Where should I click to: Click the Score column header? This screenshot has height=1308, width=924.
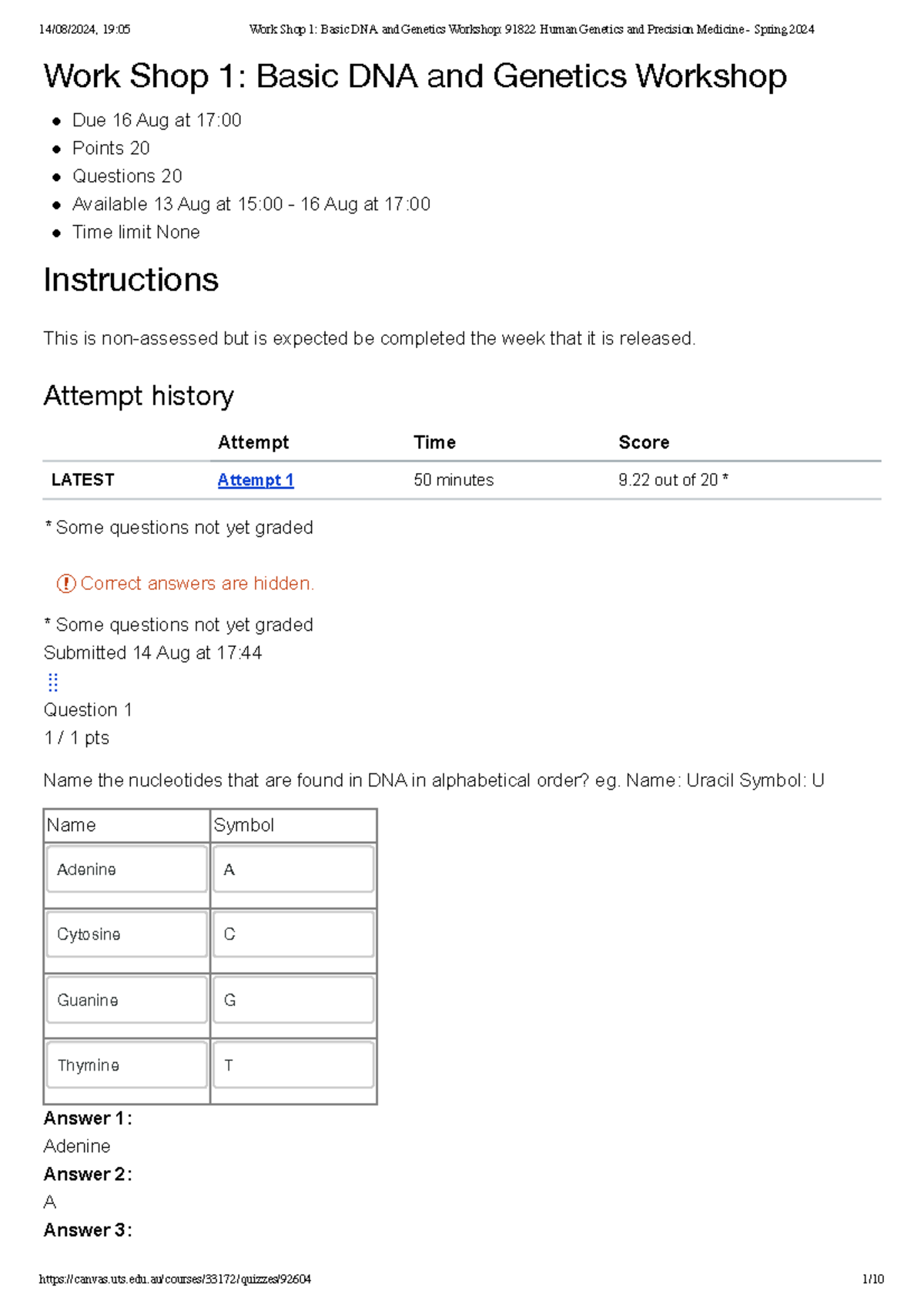pyautogui.click(x=644, y=442)
